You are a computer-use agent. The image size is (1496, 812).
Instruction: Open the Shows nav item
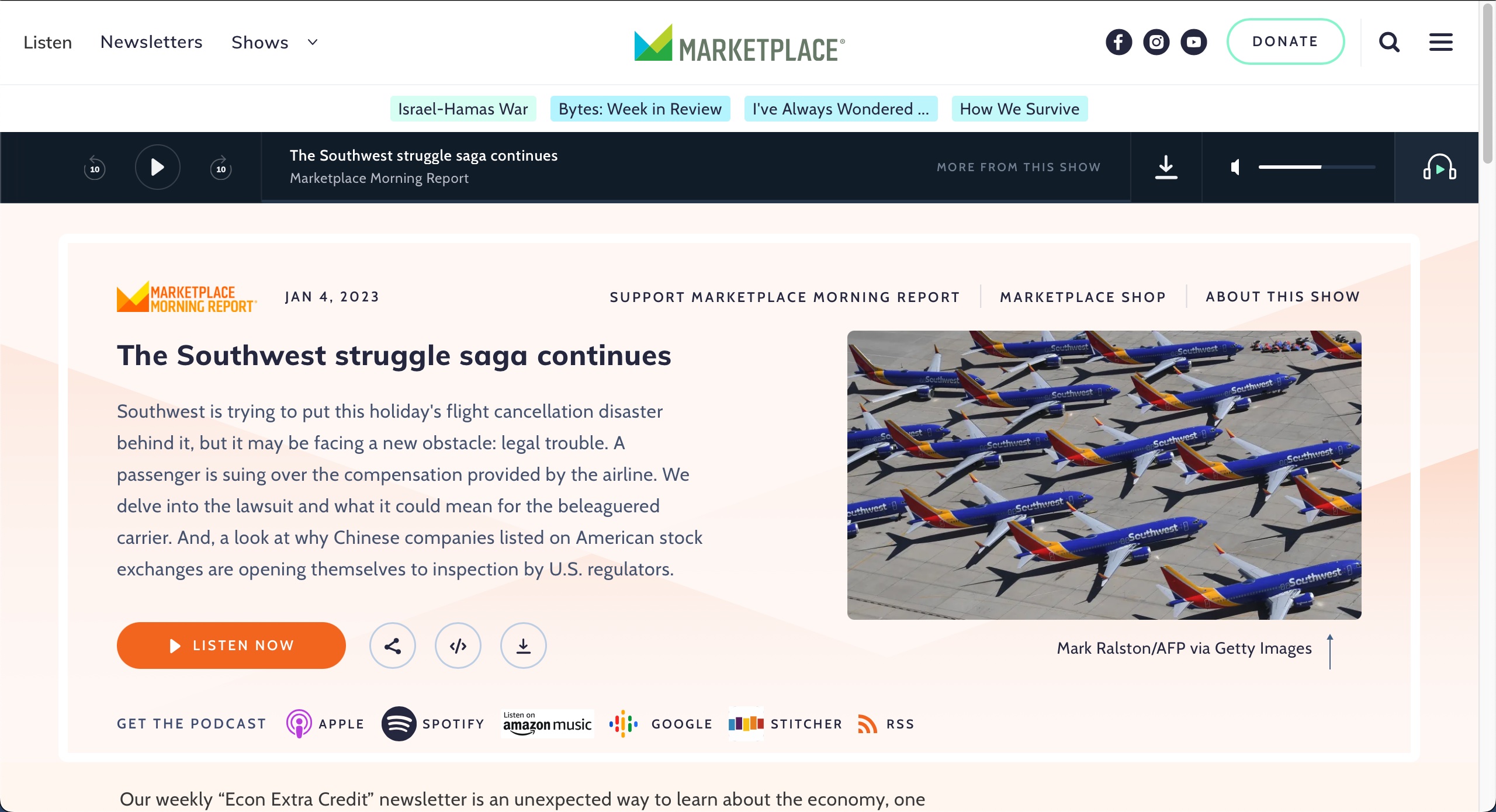click(x=260, y=42)
